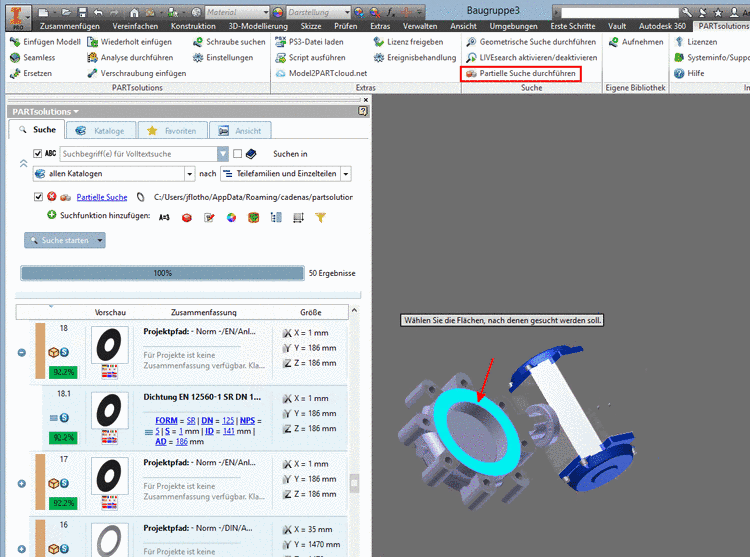Add the color wheel search function
This screenshot has height=557, width=750.
point(231,218)
